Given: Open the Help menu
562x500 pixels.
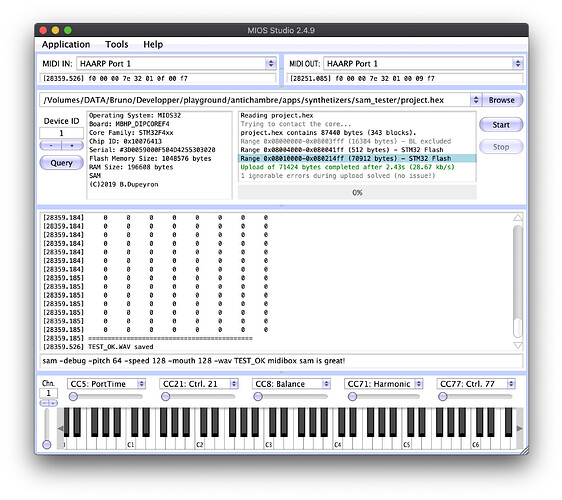Looking at the screenshot, I should 153,44.
